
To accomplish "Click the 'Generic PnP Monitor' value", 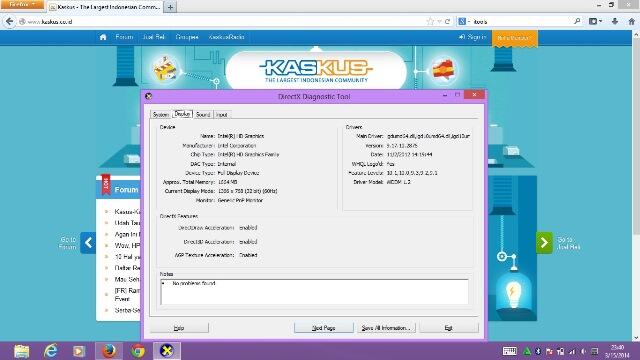I will tap(240, 200).
